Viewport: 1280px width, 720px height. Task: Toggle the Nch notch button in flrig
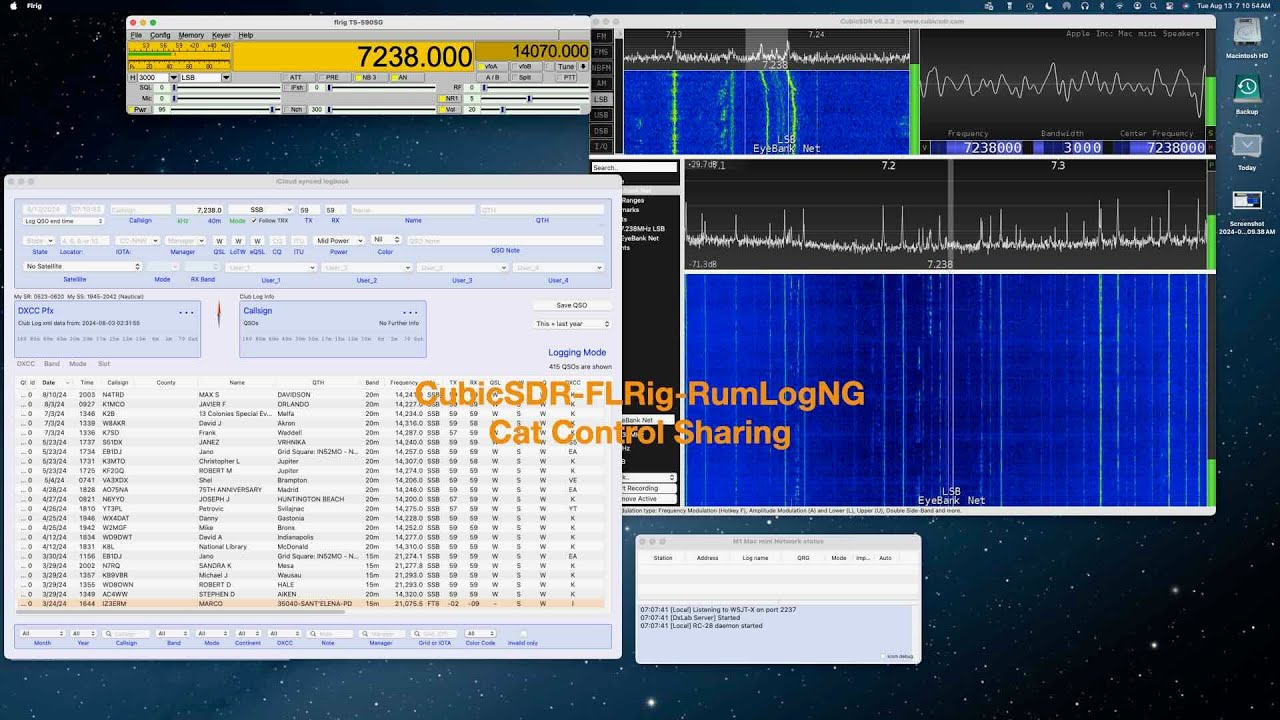[x=296, y=109]
